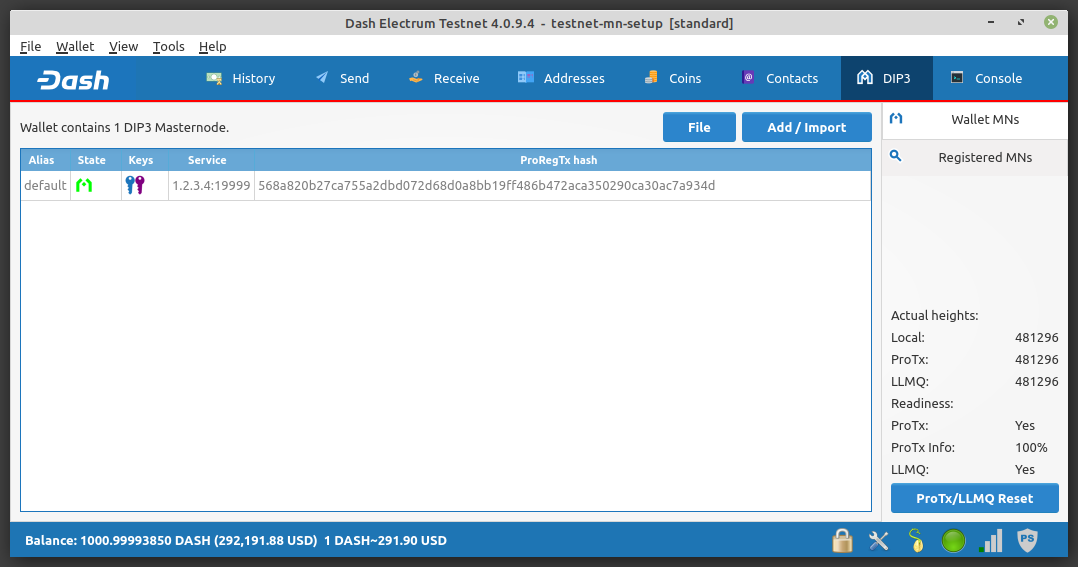
Task: Click the seed sprout icon
Action: click(916, 541)
